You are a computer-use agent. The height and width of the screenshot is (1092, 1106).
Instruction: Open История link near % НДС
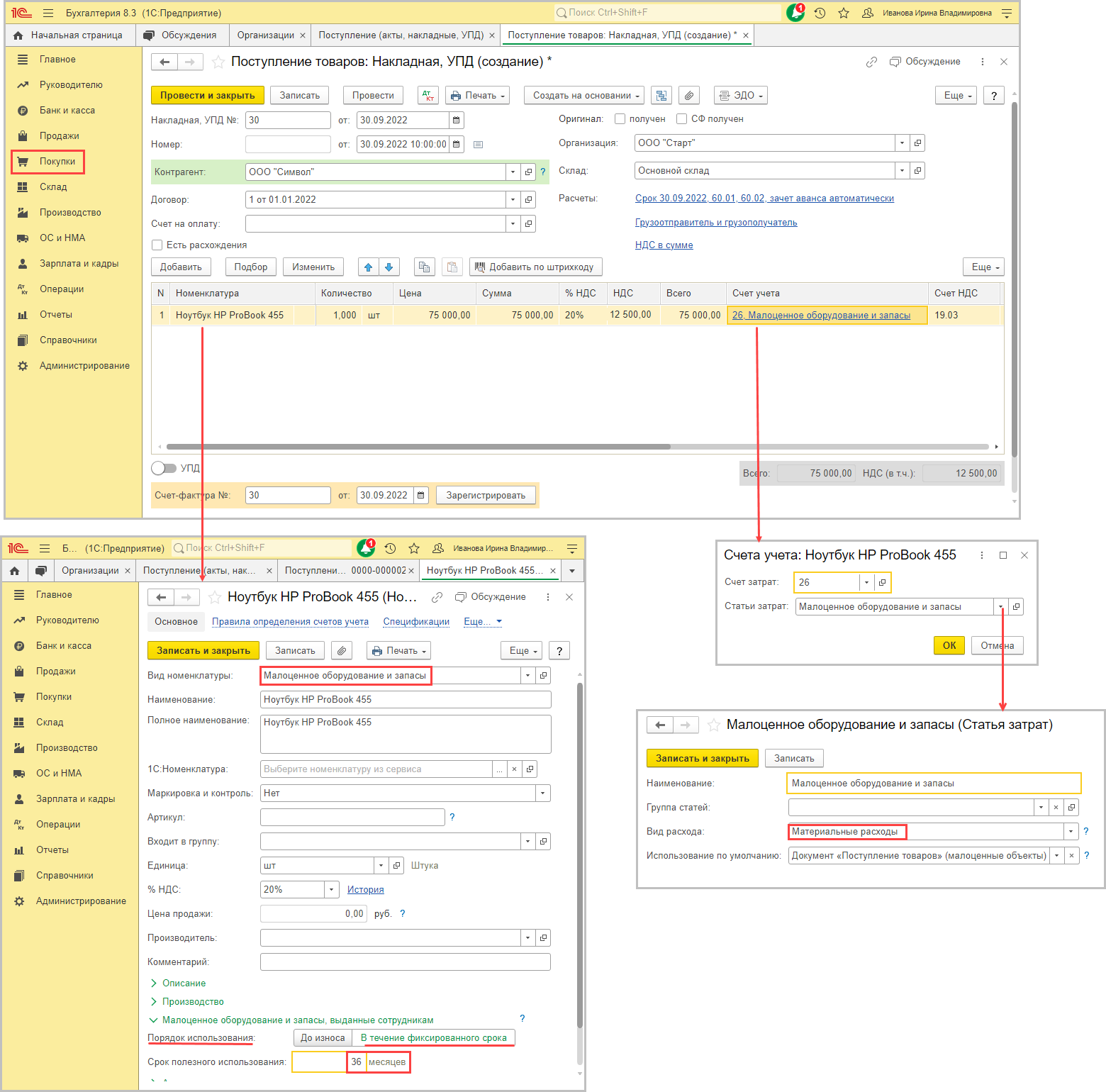click(x=366, y=890)
